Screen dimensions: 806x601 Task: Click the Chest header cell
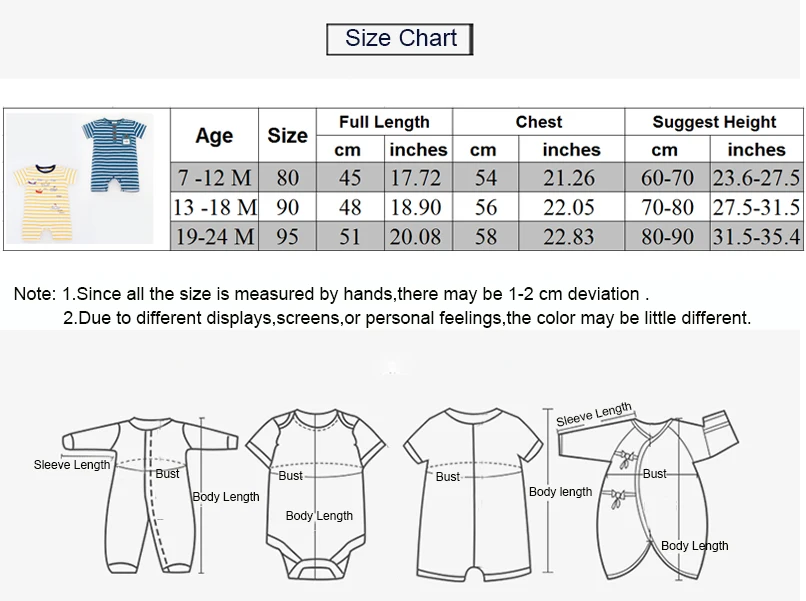(539, 122)
